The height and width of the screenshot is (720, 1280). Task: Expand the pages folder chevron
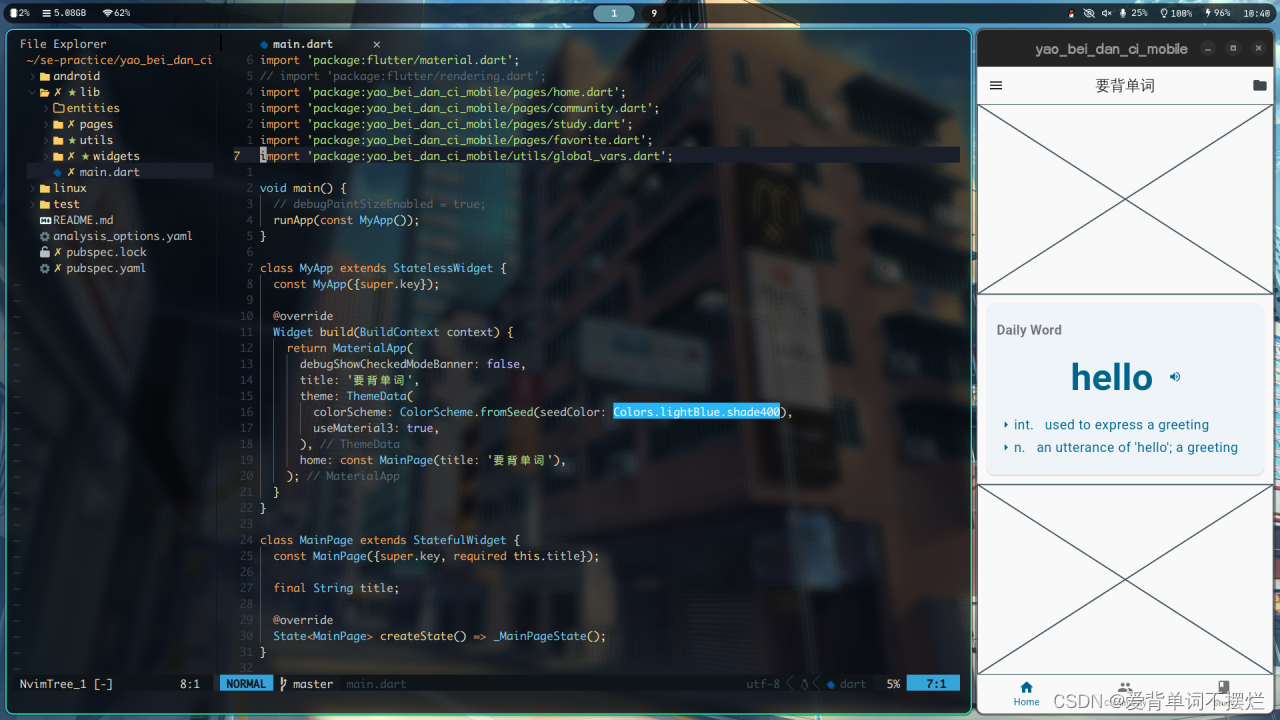(46, 124)
